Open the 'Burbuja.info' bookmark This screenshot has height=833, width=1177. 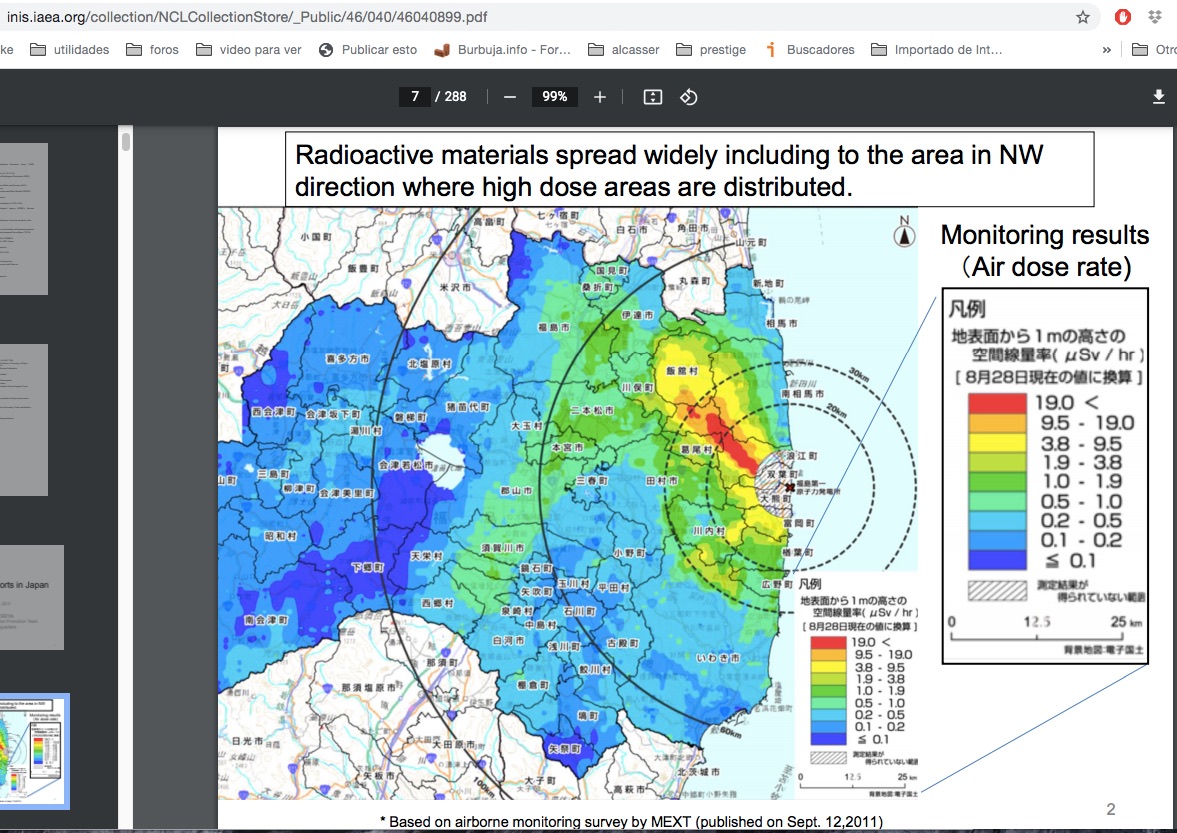point(503,50)
